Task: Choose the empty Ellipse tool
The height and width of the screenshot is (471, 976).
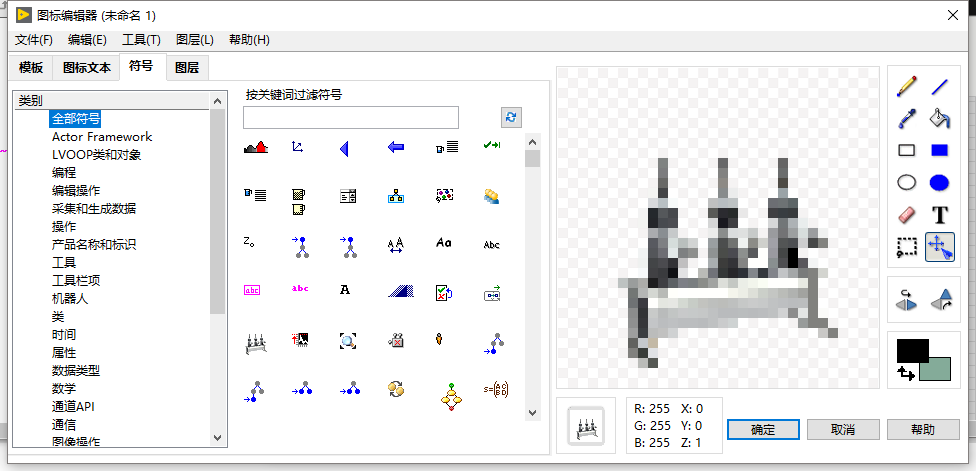Action: tap(907, 182)
